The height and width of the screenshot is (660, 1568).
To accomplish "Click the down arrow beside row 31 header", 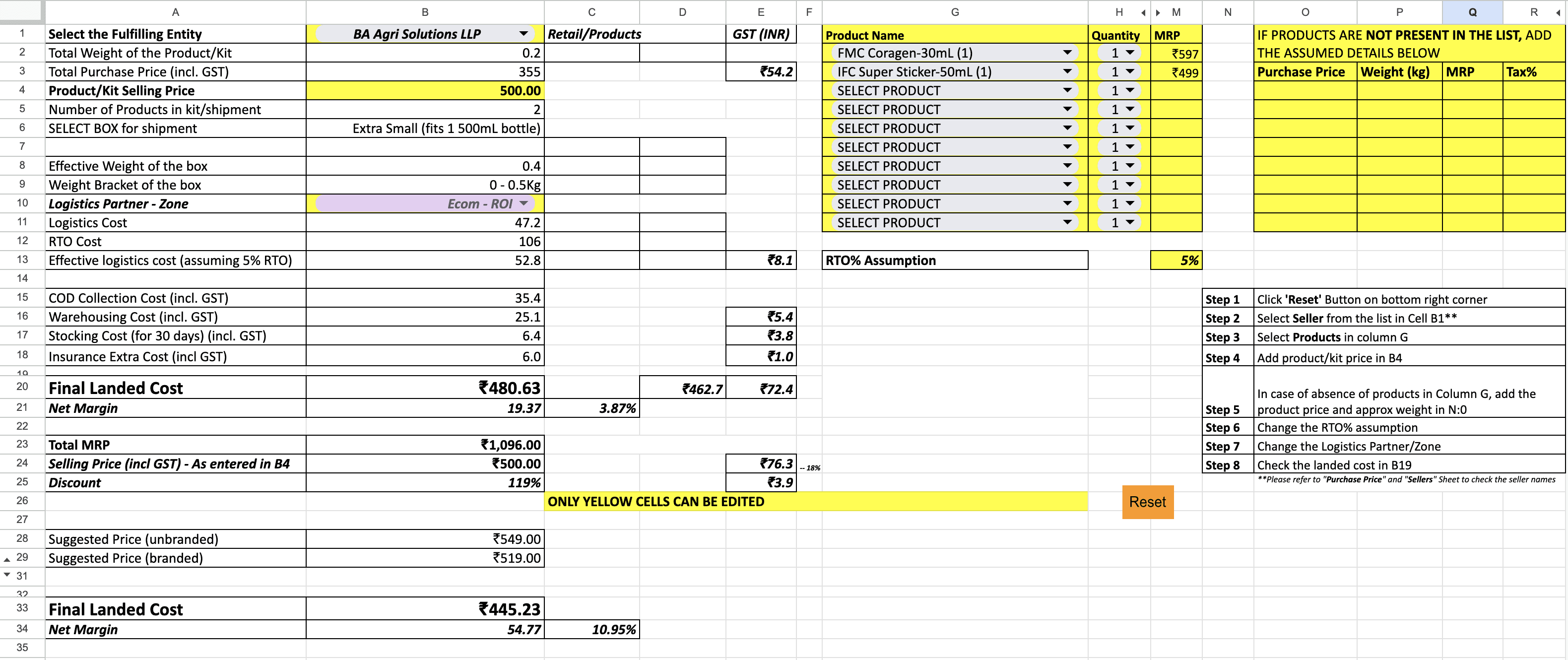I will point(6,575).
